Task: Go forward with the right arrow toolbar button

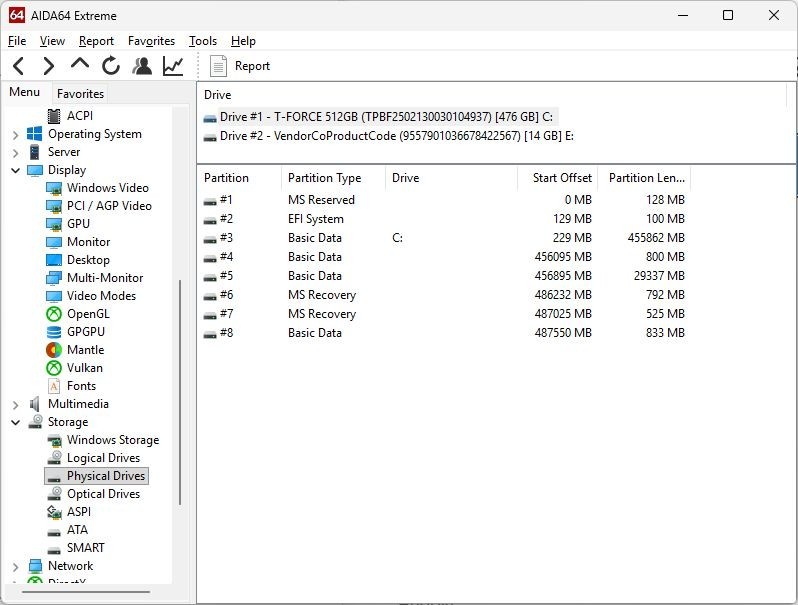Action: point(48,66)
